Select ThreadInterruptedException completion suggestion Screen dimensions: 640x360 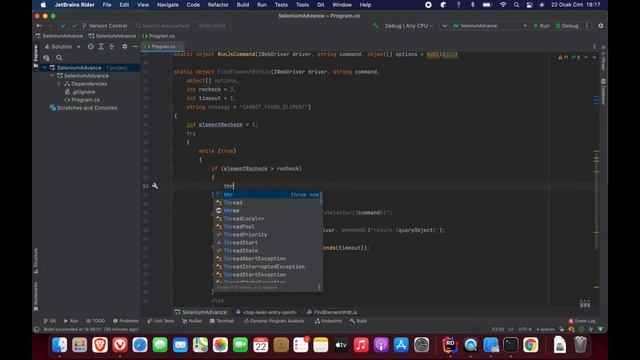pyautogui.click(x=268, y=267)
